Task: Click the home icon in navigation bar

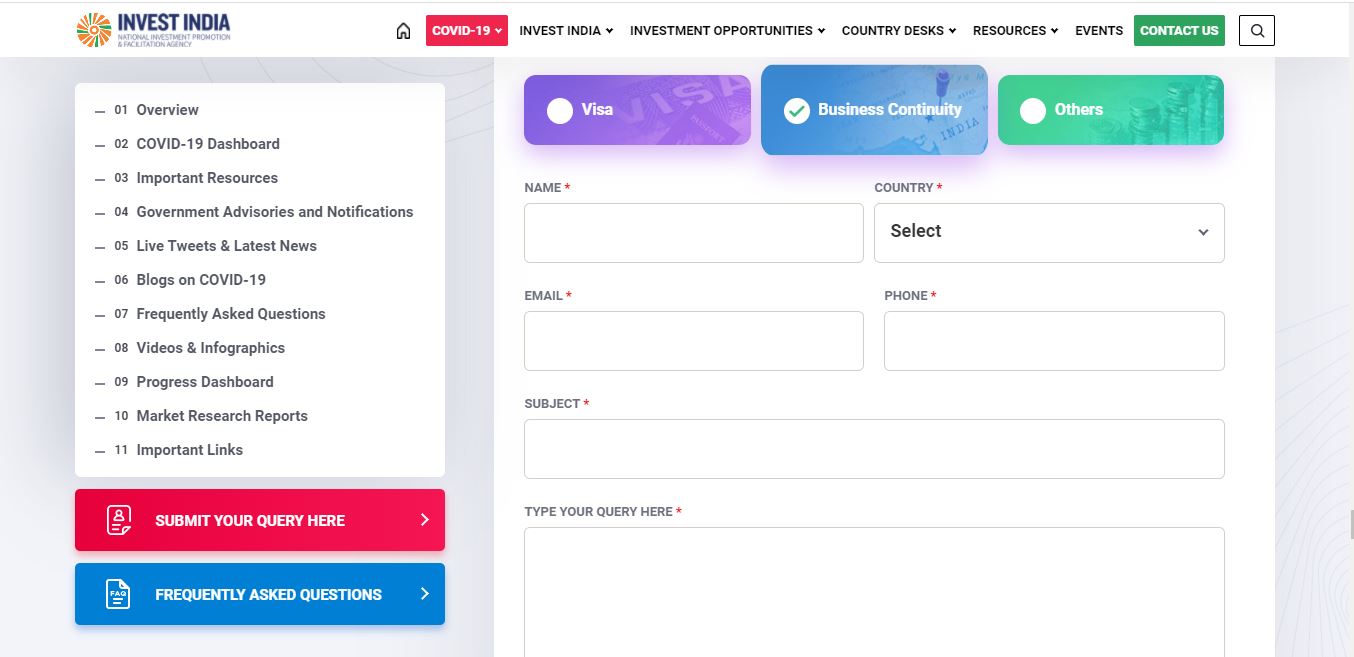Action: pyautogui.click(x=403, y=31)
